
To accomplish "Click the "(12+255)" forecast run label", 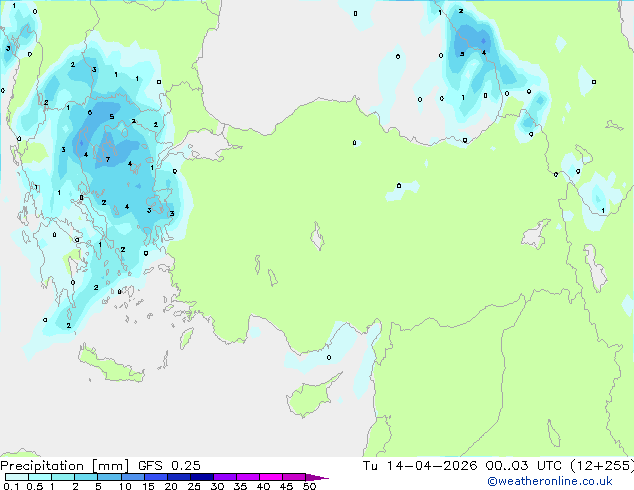I will coord(602,466).
